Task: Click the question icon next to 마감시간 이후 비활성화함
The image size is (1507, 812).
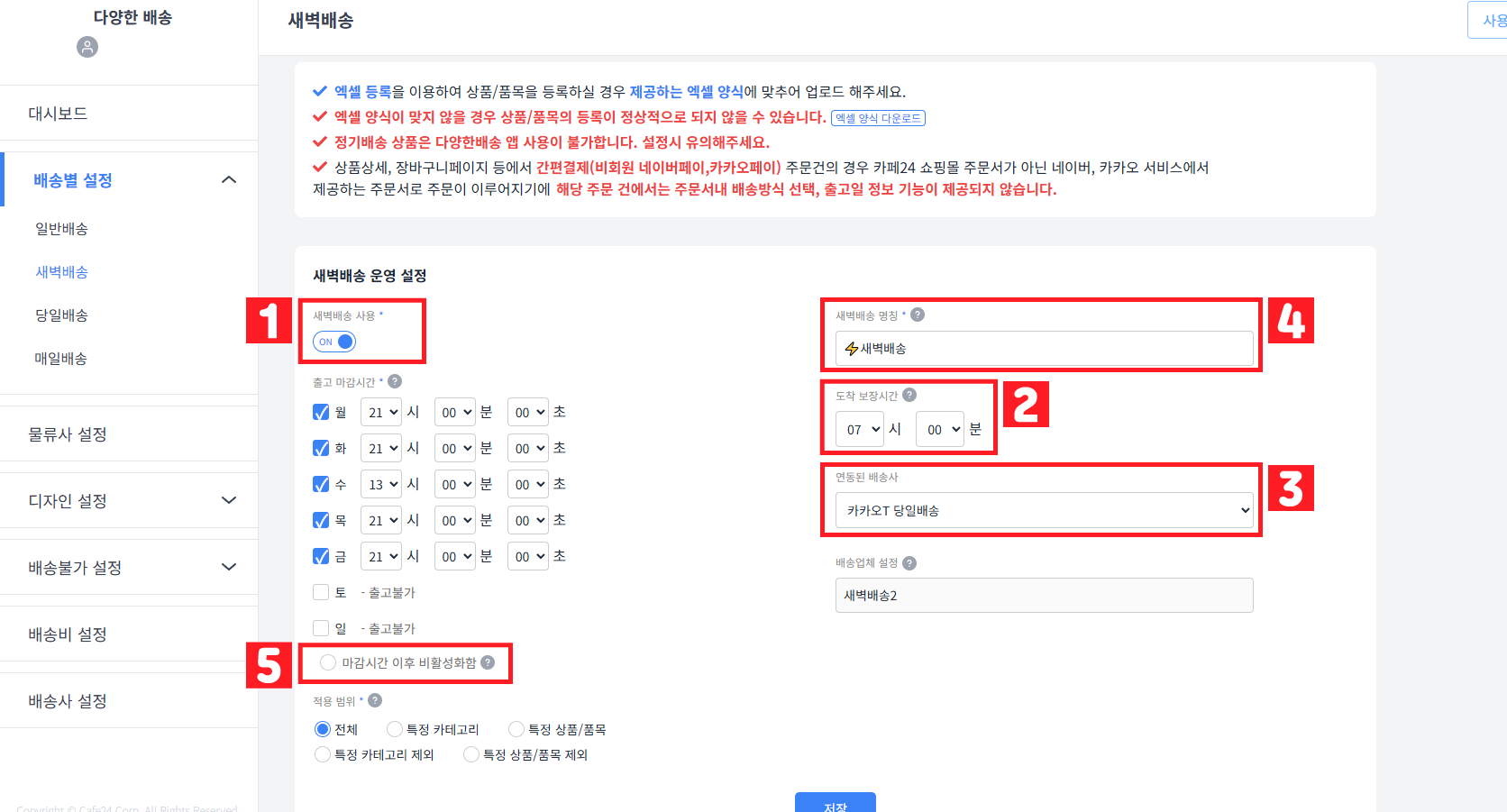Action: [x=489, y=662]
